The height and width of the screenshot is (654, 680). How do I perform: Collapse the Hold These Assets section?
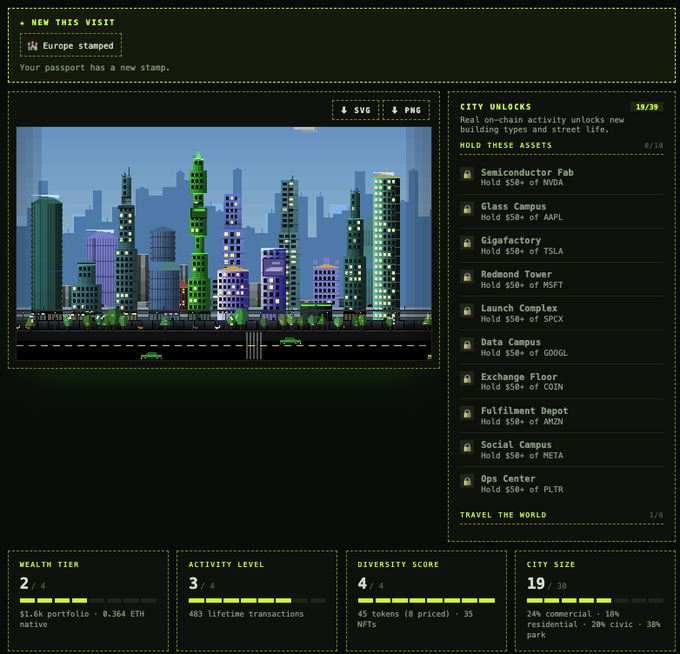[x=561, y=145]
